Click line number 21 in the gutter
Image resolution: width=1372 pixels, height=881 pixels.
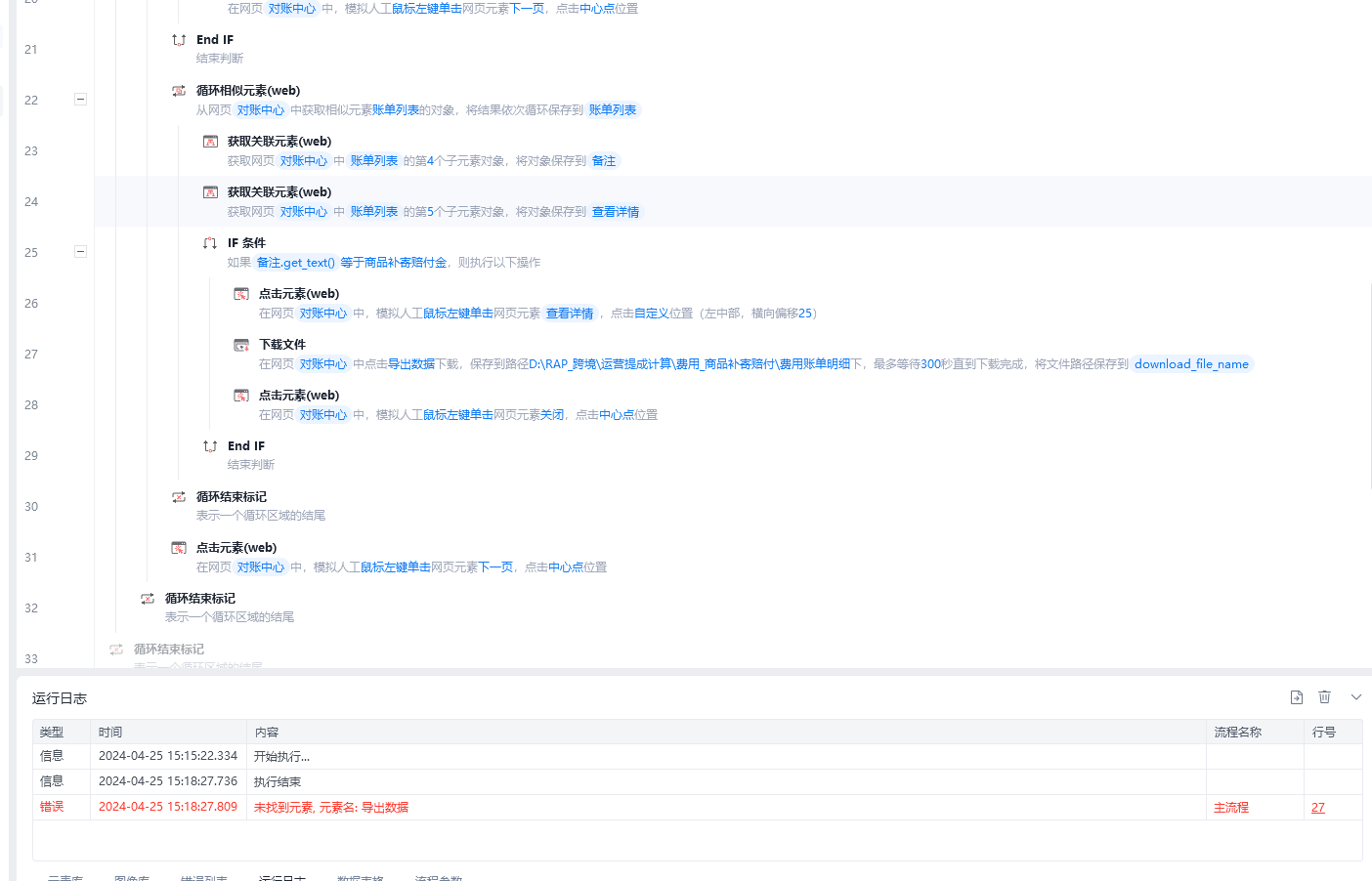(x=31, y=50)
